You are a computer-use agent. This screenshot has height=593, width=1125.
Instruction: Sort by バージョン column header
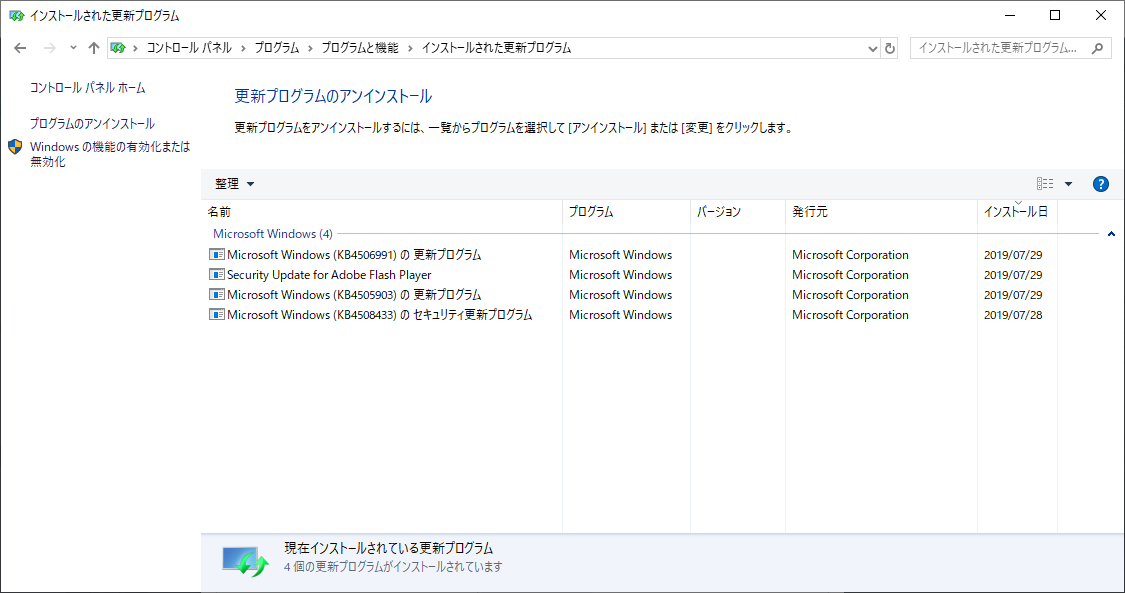coord(738,212)
